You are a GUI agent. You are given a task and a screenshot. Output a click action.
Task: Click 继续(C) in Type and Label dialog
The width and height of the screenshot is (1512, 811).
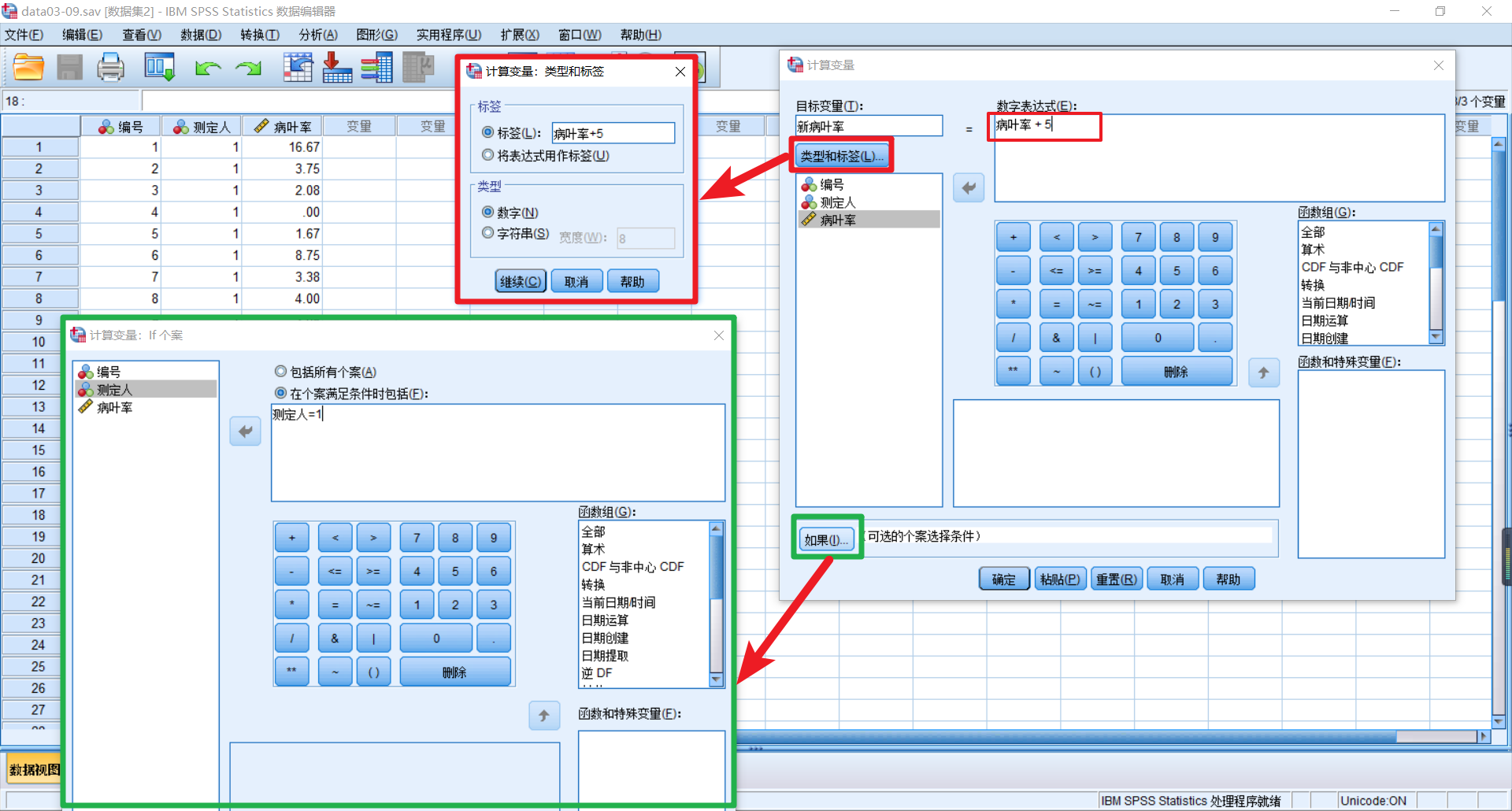point(521,281)
